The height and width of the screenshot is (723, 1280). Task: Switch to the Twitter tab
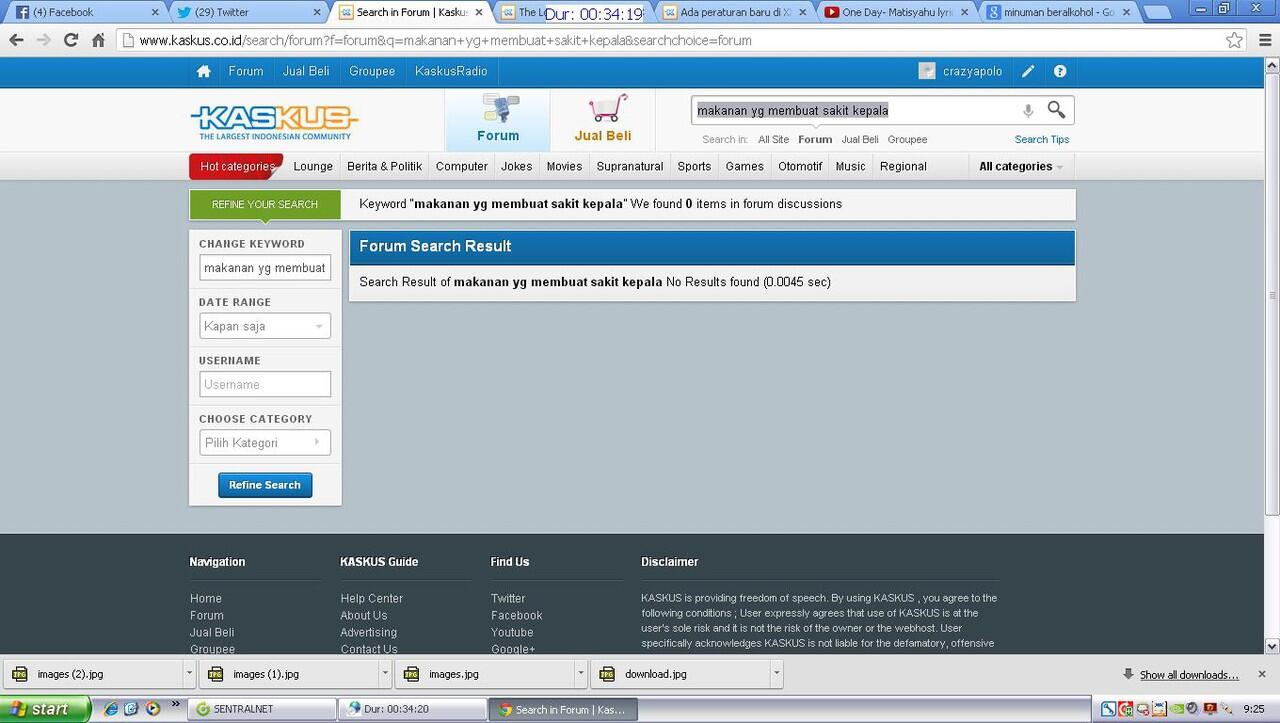pos(247,12)
